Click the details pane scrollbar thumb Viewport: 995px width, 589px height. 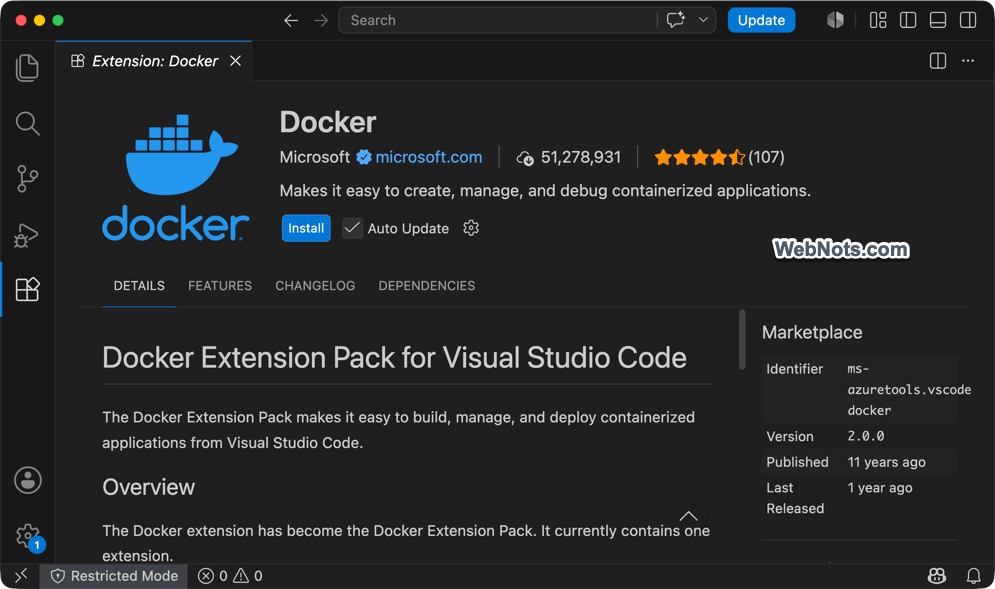pyautogui.click(x=742, y=340)
